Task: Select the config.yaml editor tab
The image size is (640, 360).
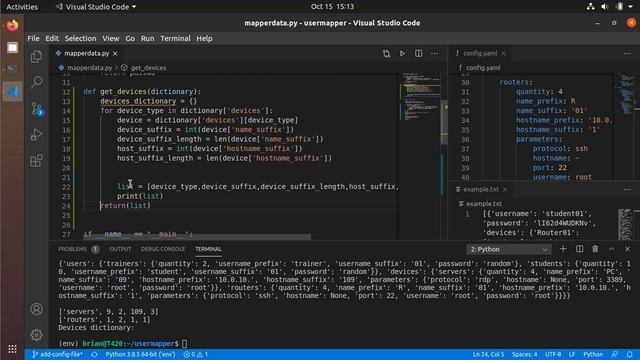Action: pyautogui.click(x=480, y=53)
